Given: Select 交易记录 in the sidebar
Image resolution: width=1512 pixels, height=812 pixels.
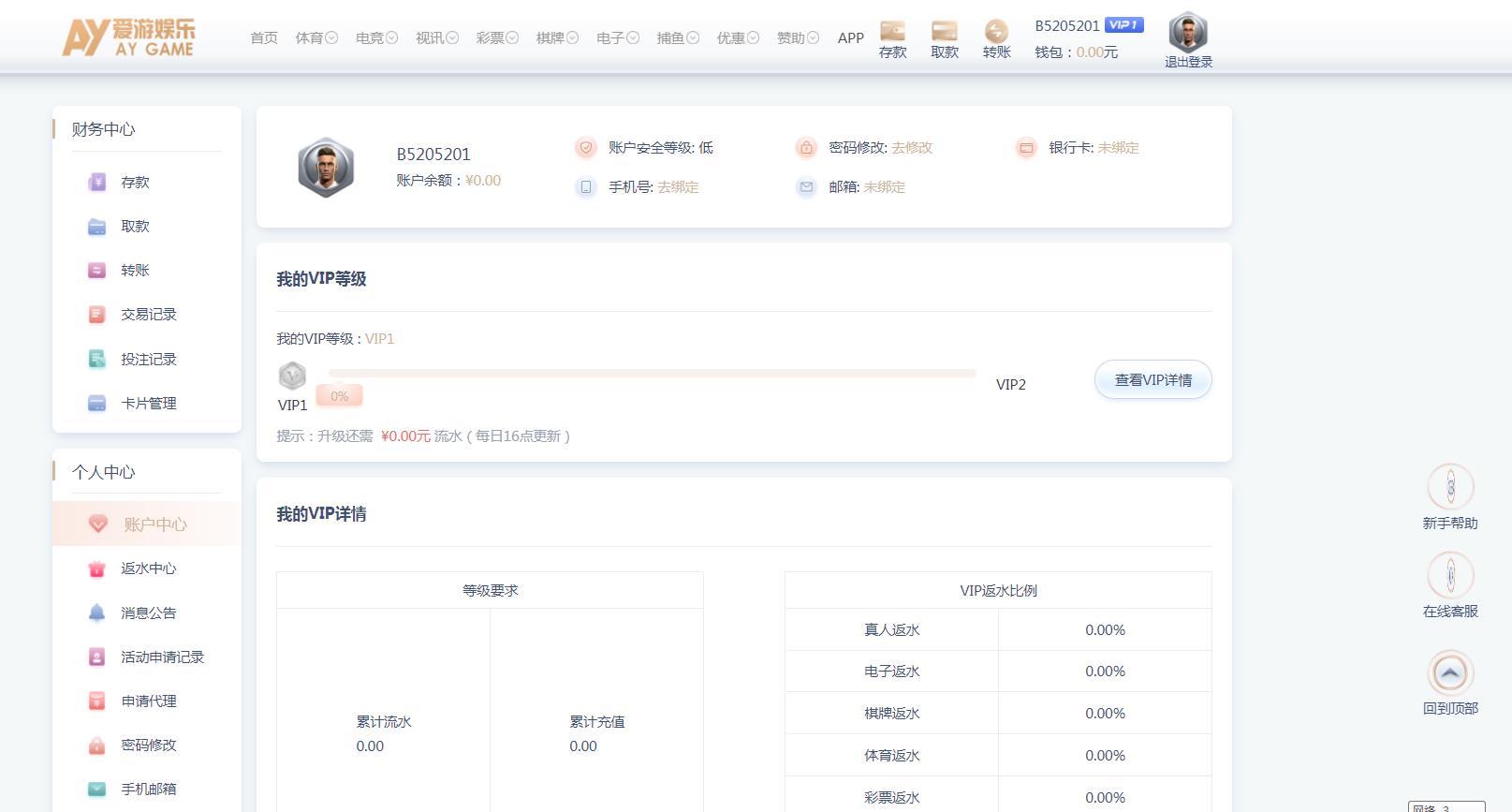Looking at the screenshot, I should tap(148, 315).
